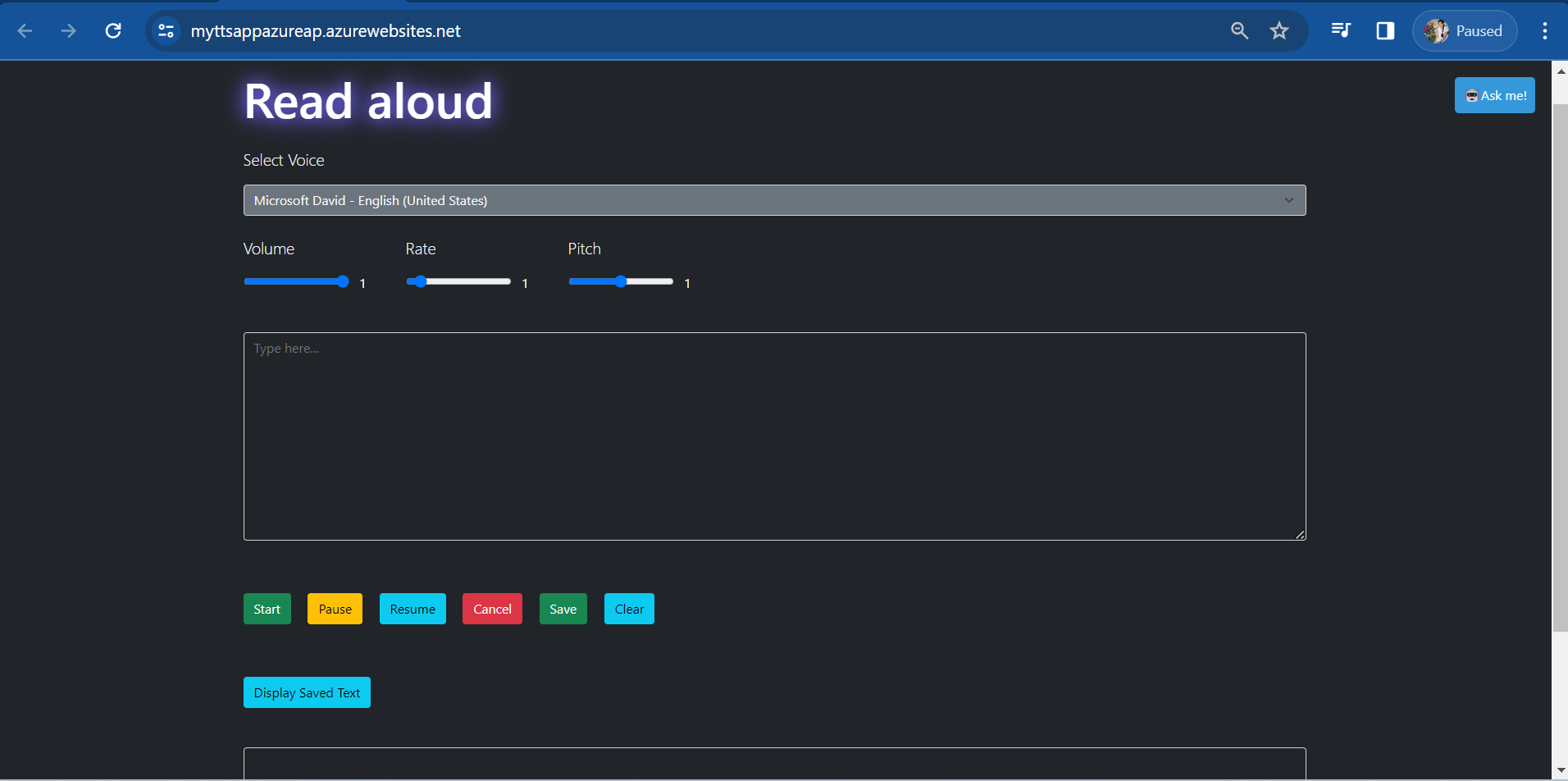1568x781 pixels.
Task: Open the browser side panel icon
Action: 1385,31
